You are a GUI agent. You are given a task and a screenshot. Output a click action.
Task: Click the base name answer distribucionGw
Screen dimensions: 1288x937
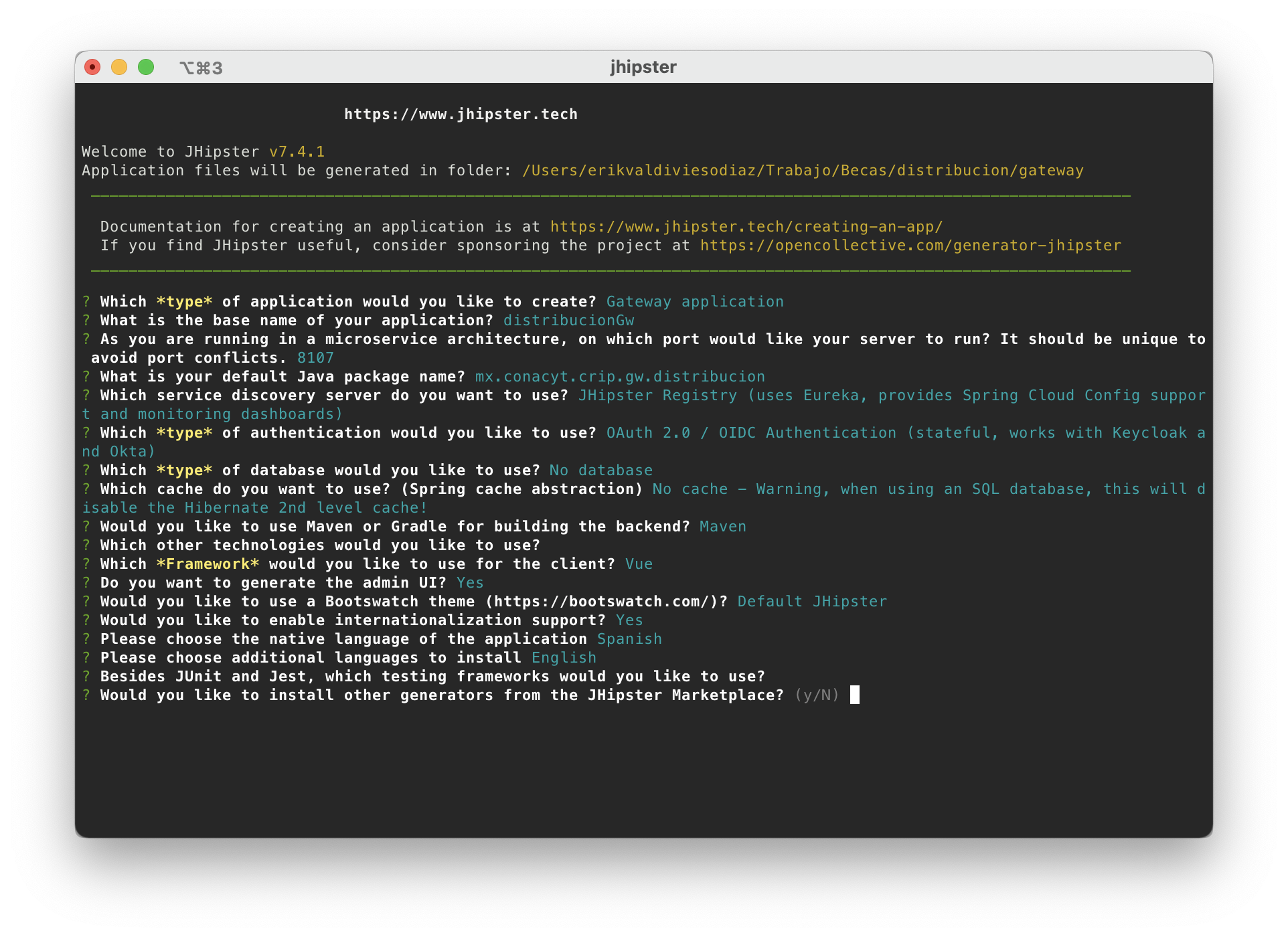click(568, 321)
